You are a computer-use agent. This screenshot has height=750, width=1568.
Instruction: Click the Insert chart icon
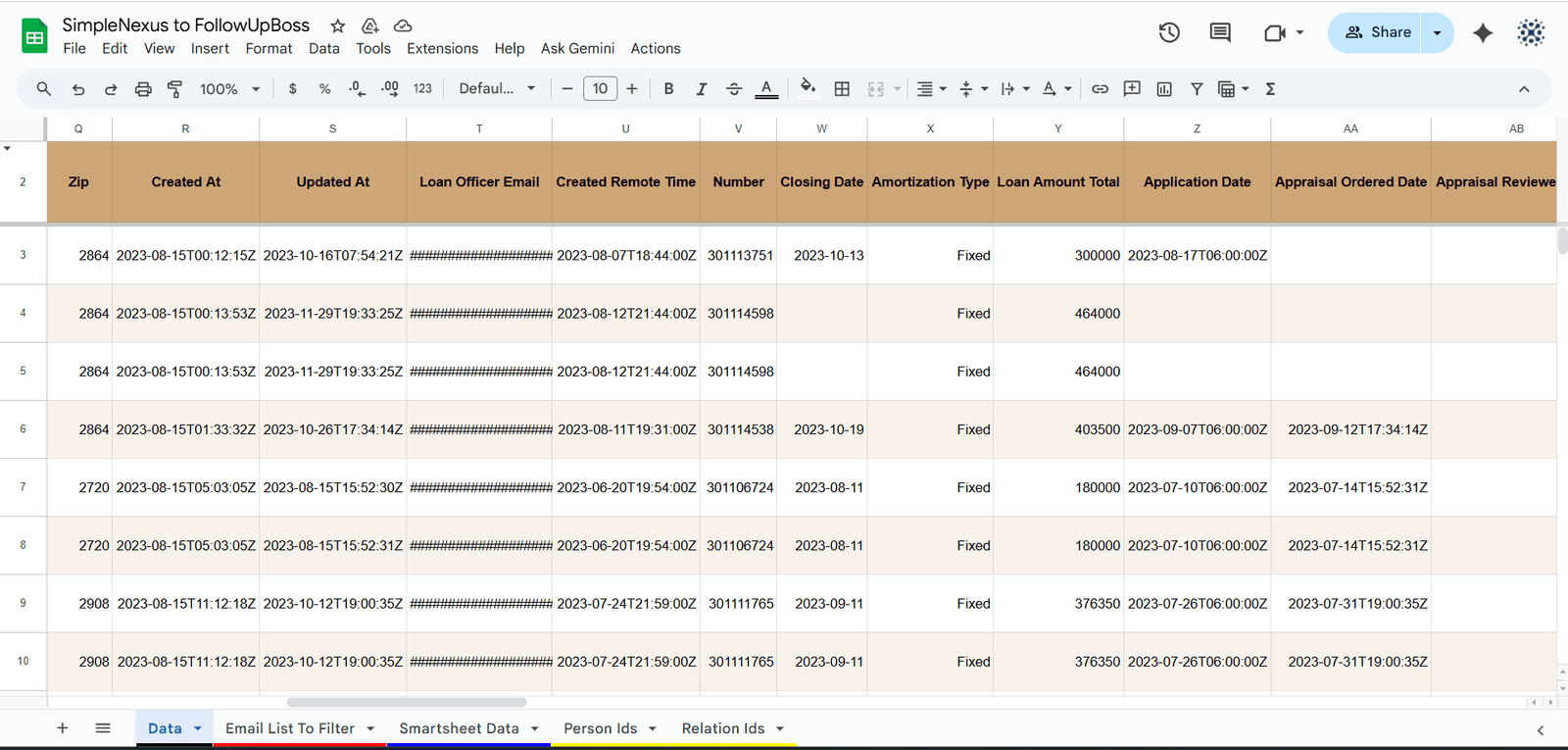[x=1164, y=89]
